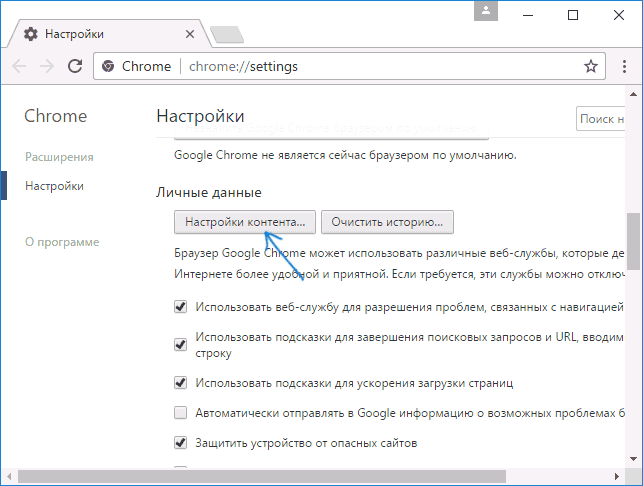Image resolution: width=643 pixels, height=486 pixels.
Task: Click the horizontal scrollbar thumb
Action: 262,477
